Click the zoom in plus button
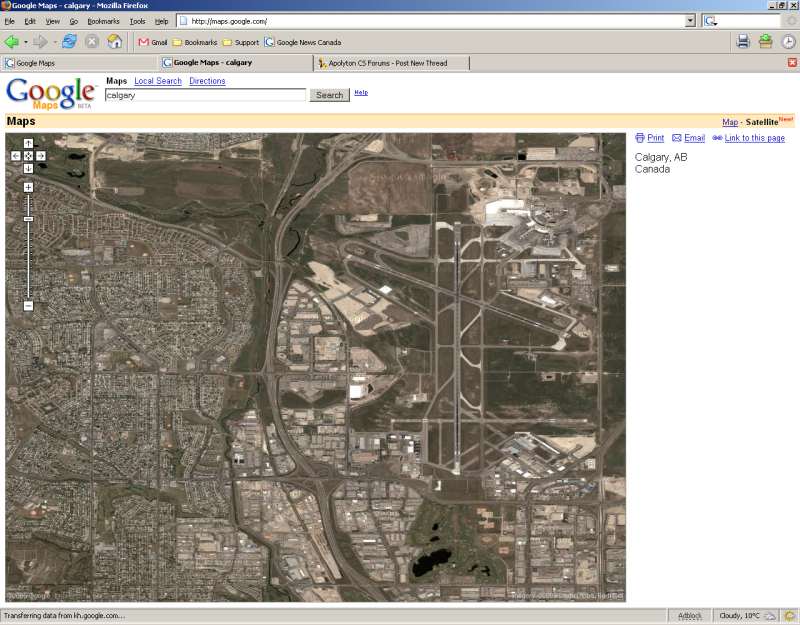 pos(28,187)
